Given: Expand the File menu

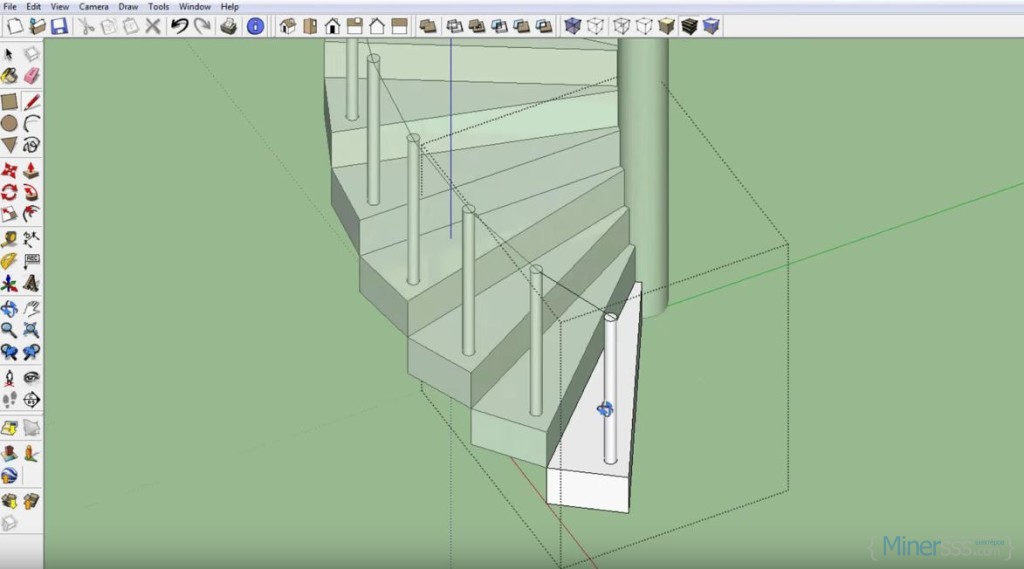Looking at the screenshot, I should point(10,6).
